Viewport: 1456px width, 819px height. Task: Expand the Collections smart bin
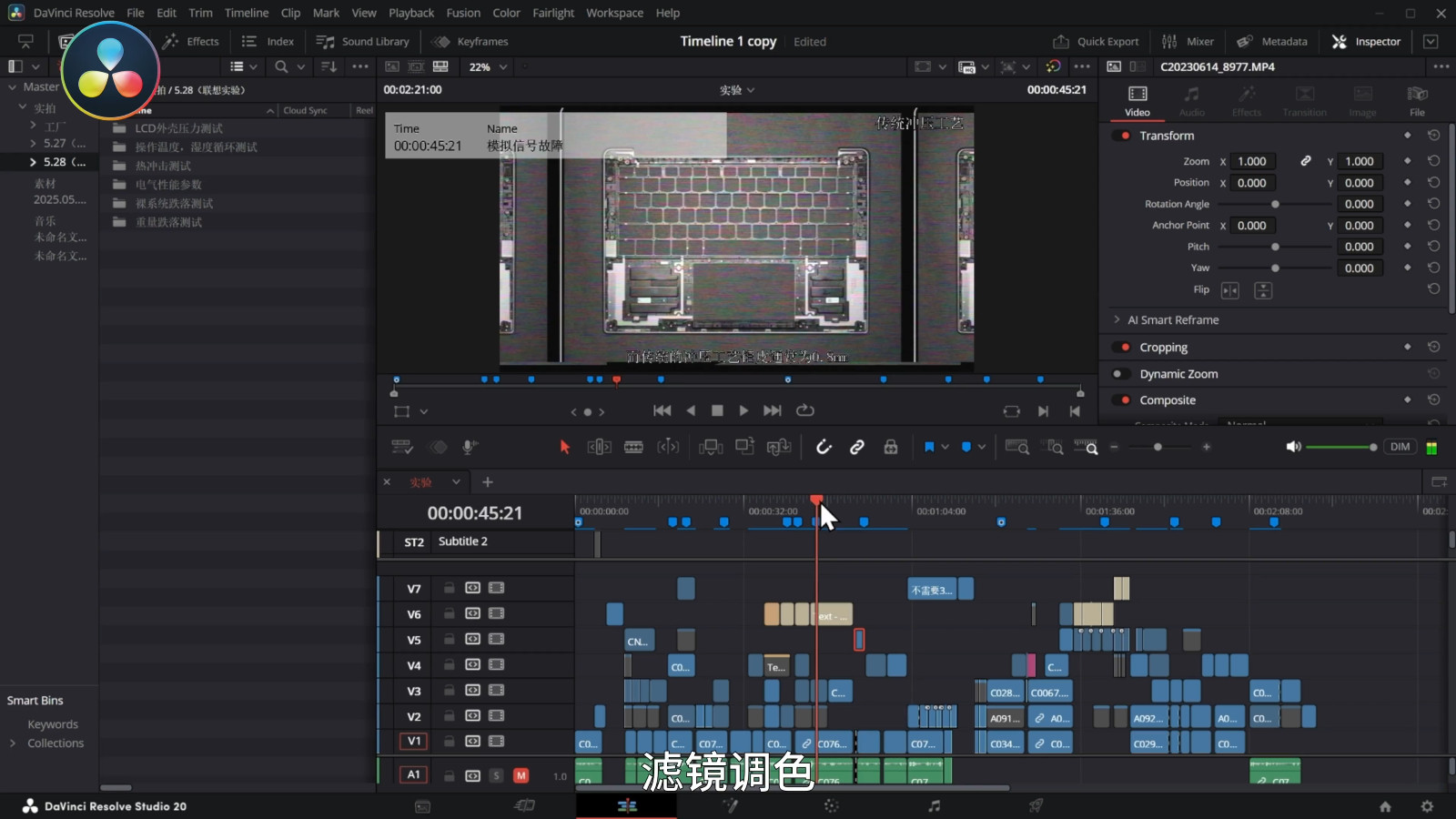coord(13,743)
